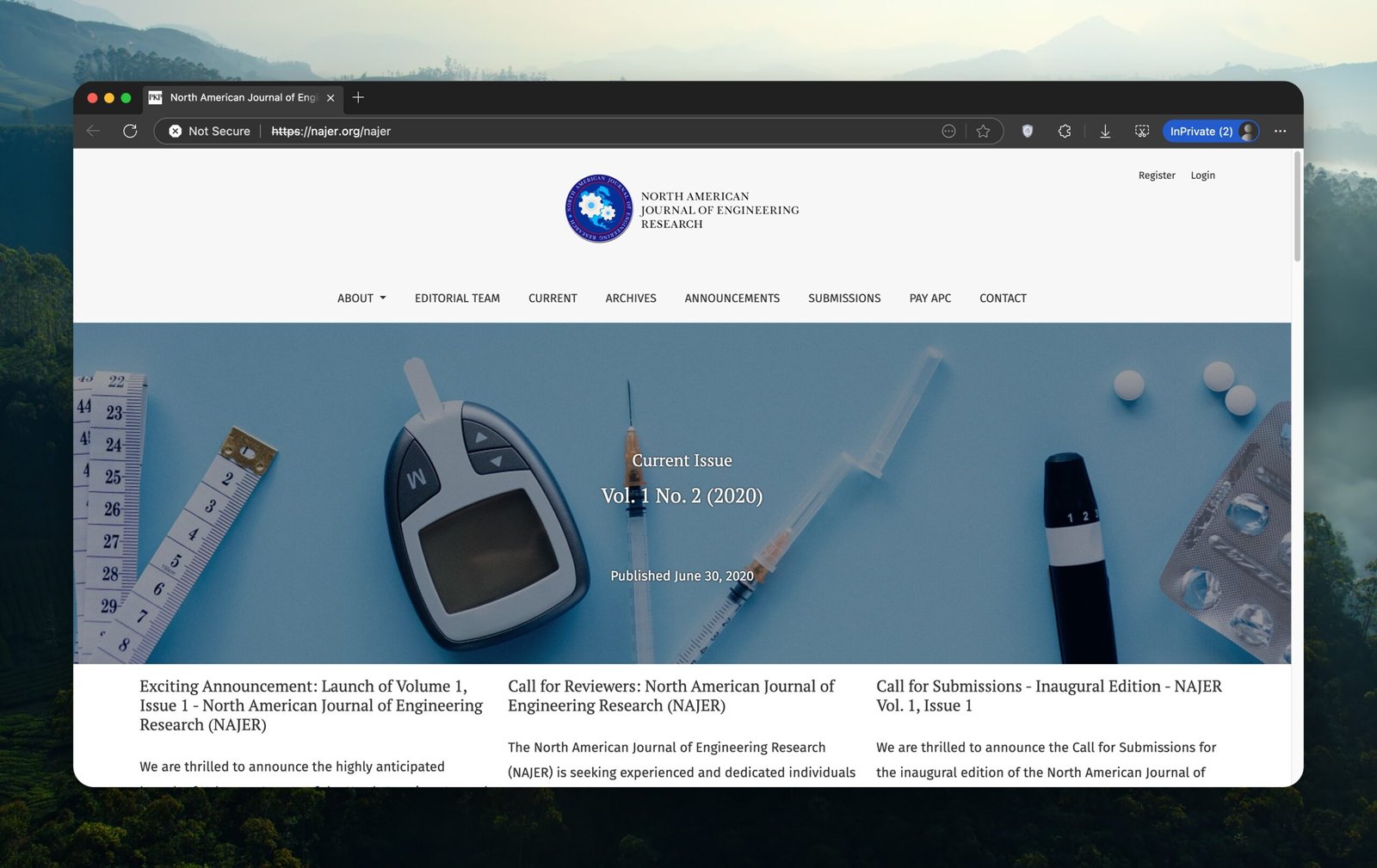Viewport: 1377px width, 868px height.
Task: Click the browser reload page icon
Action: pyautogui.click(x=130, y=131)
